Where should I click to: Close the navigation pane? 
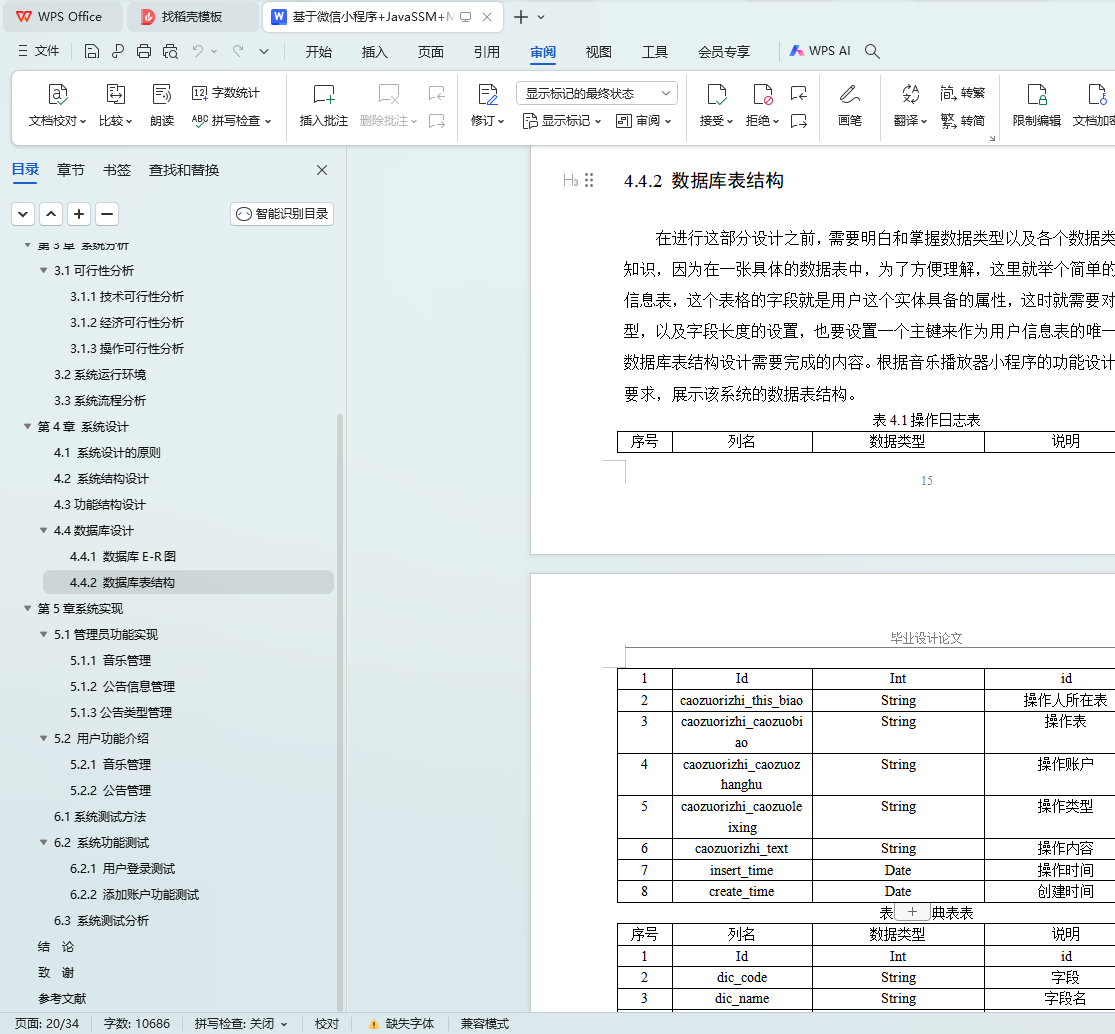tap(322, 170)
